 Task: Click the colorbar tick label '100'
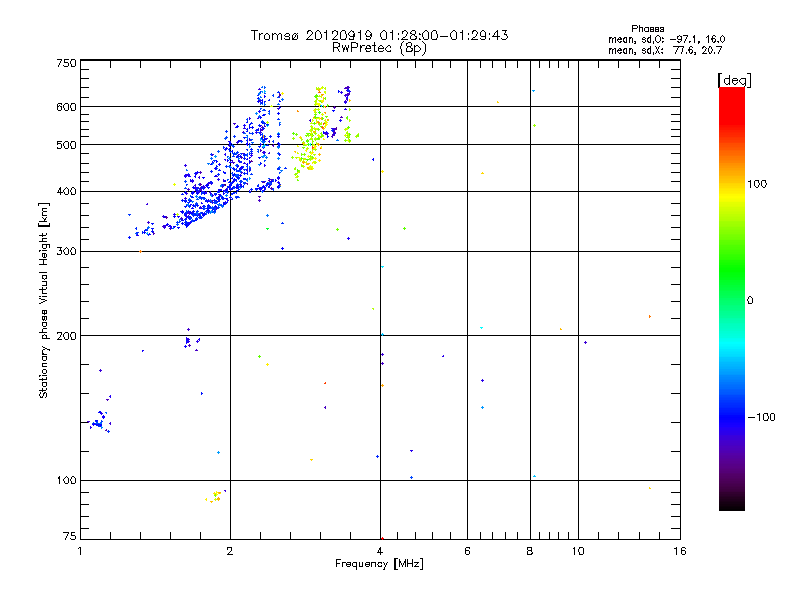tap(757, 184)
